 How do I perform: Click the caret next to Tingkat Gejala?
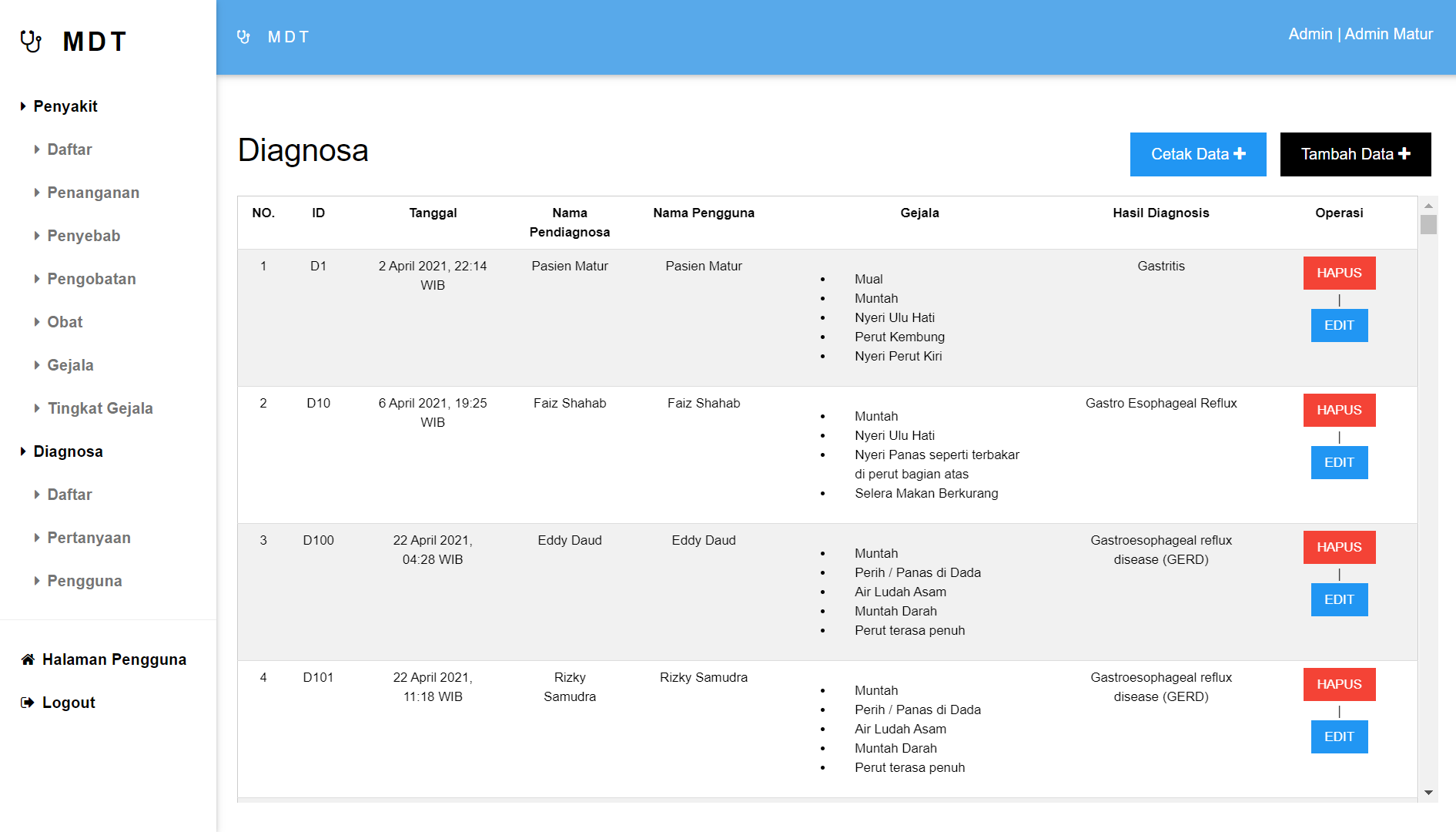(37, 408)
